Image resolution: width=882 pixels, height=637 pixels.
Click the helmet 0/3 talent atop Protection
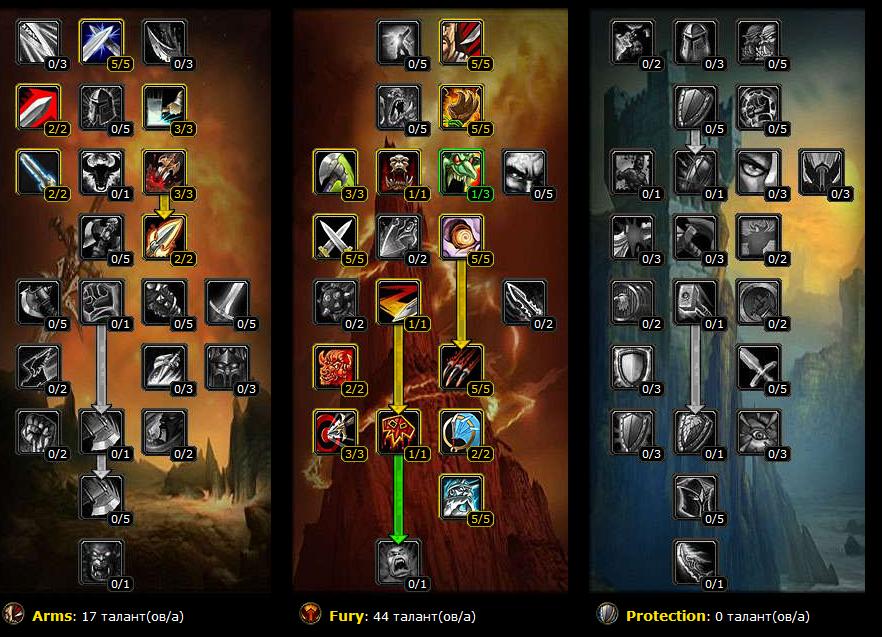(x=695, y=42)
